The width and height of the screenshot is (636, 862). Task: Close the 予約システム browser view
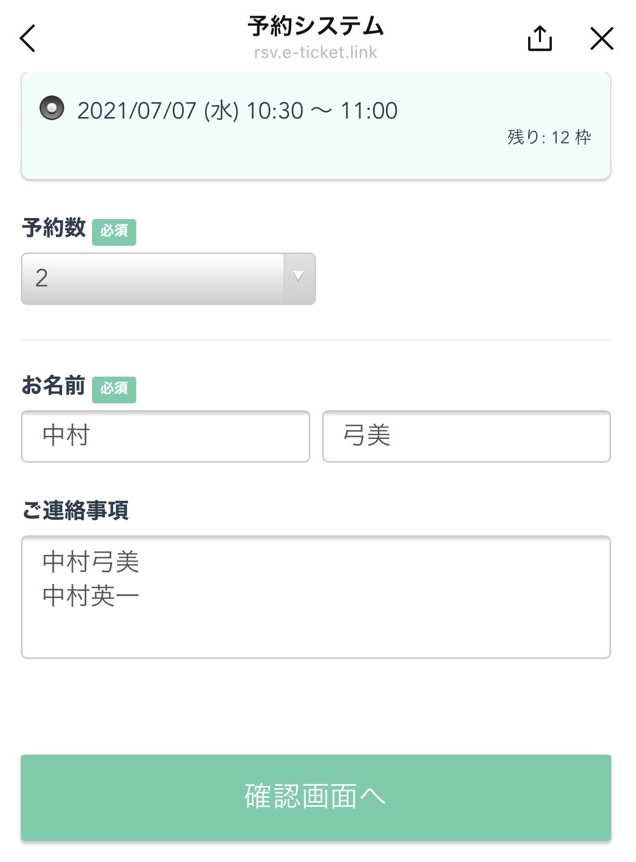pos(602,39)
